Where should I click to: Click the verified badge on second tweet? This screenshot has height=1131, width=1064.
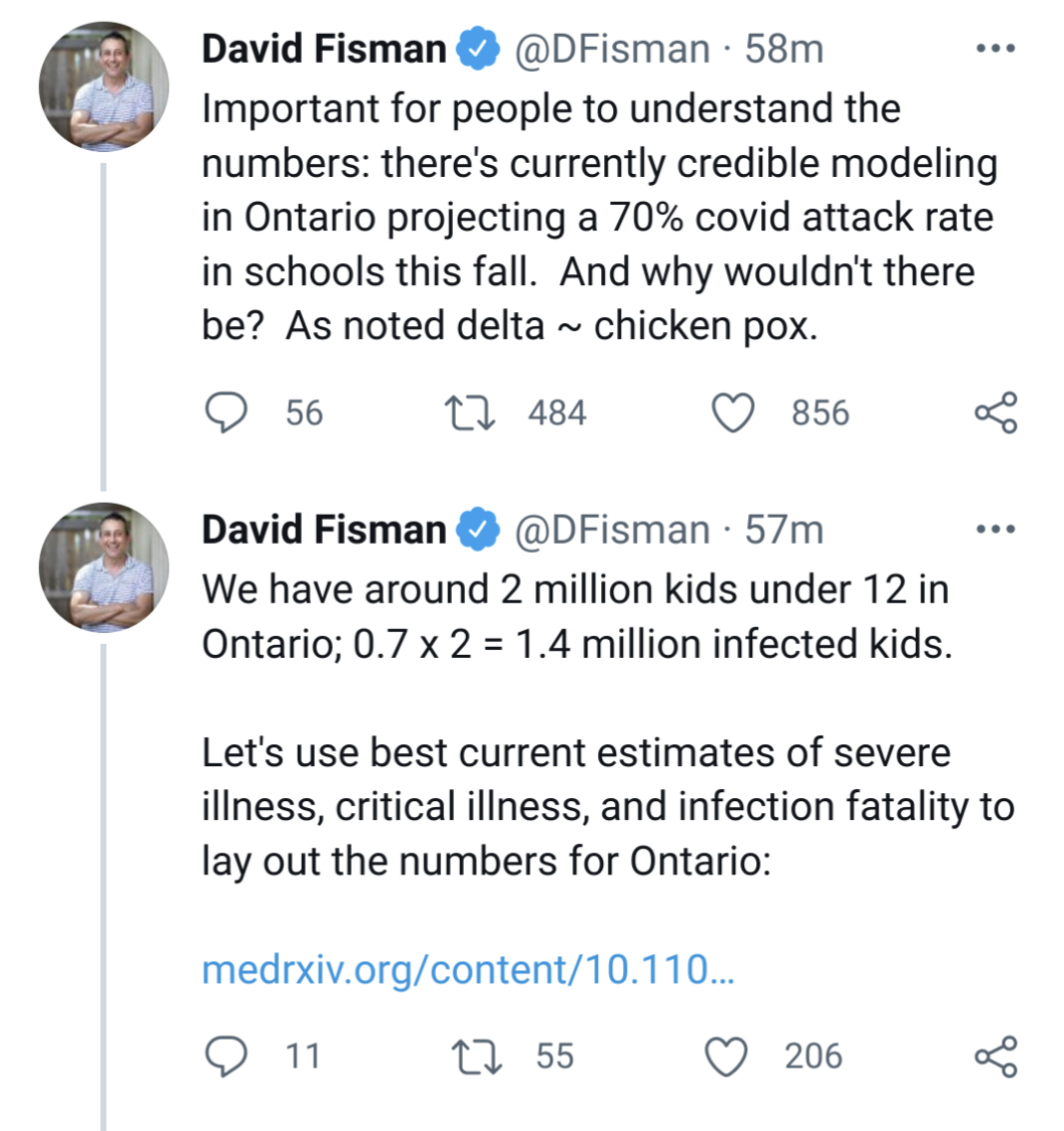tap(478, 531)
